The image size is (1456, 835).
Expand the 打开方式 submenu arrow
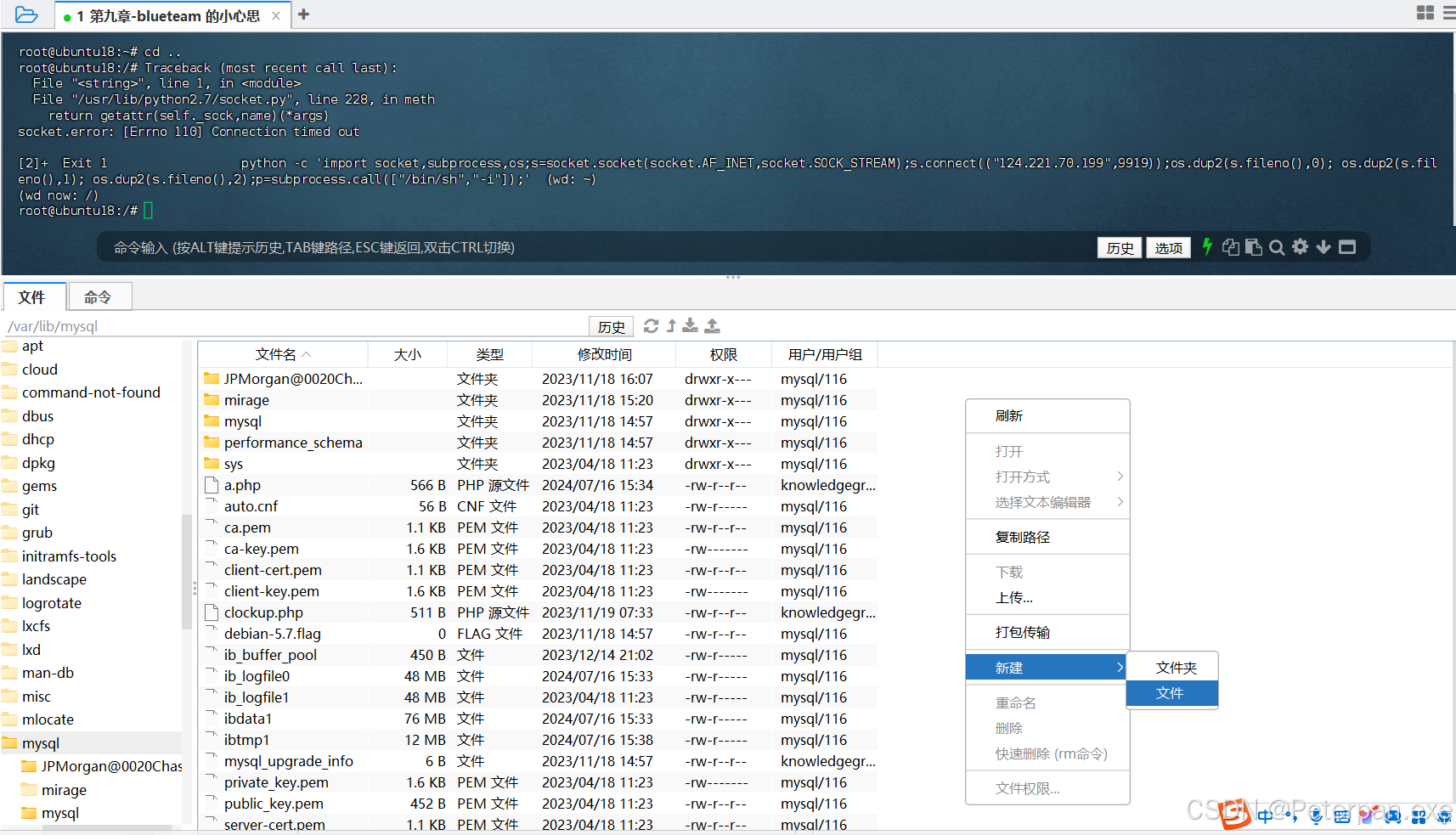(x=1120, y=477)
